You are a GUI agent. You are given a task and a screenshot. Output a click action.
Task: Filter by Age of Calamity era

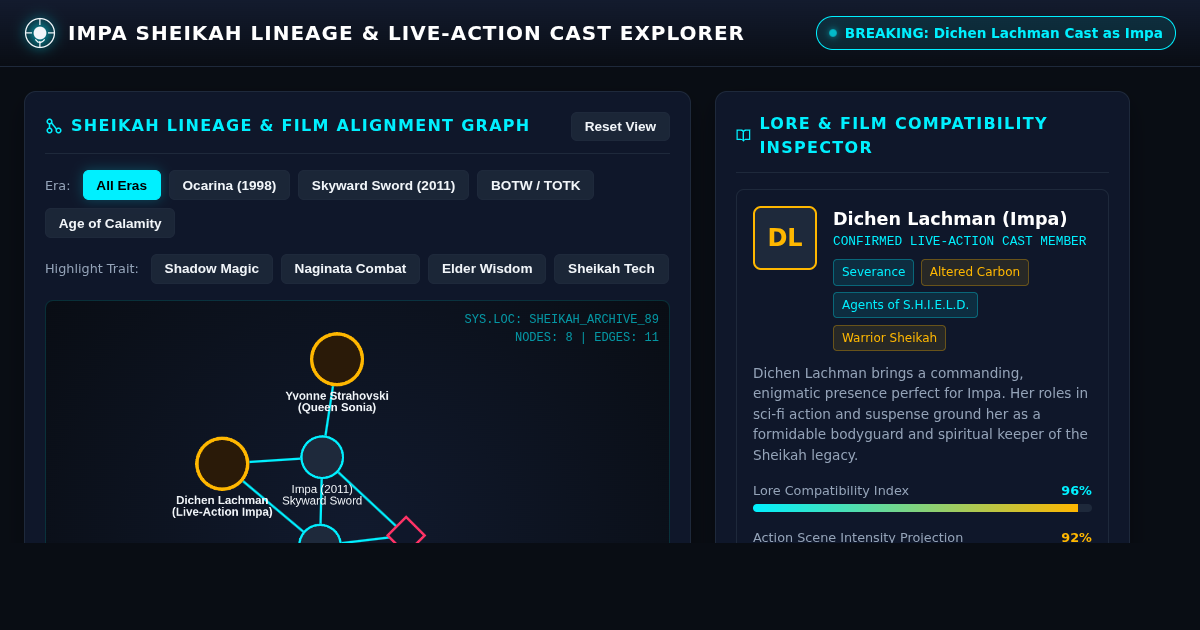pos(110,223)
